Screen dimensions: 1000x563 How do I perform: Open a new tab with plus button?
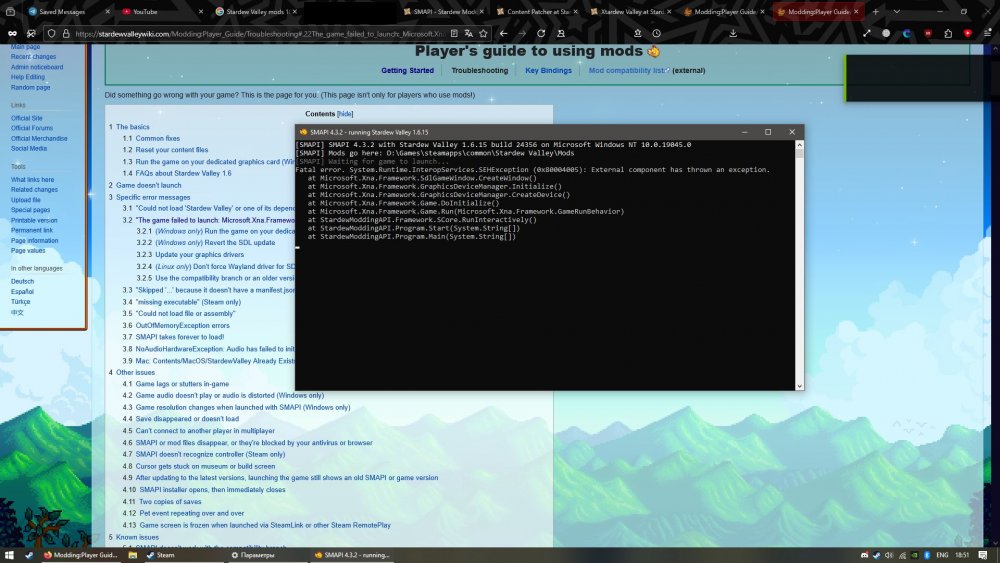click(876, 11)
